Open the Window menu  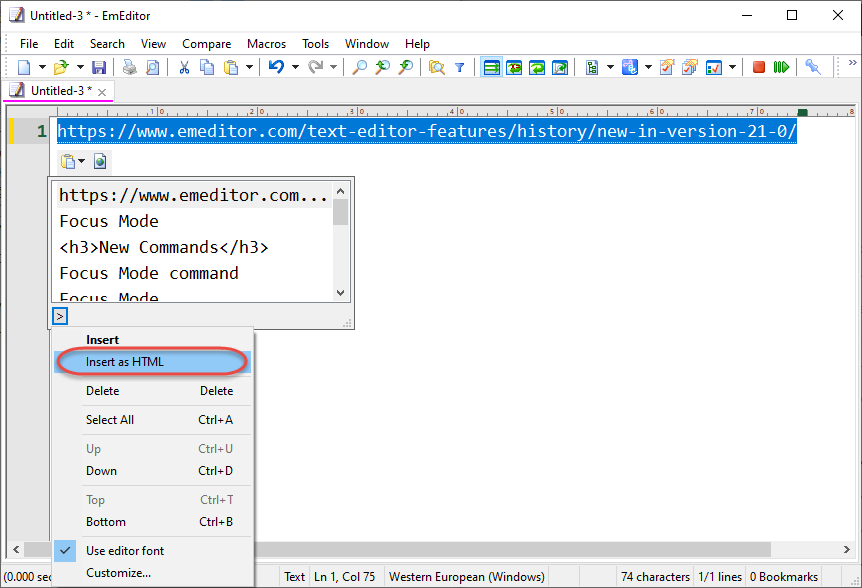tap(367, 44)
